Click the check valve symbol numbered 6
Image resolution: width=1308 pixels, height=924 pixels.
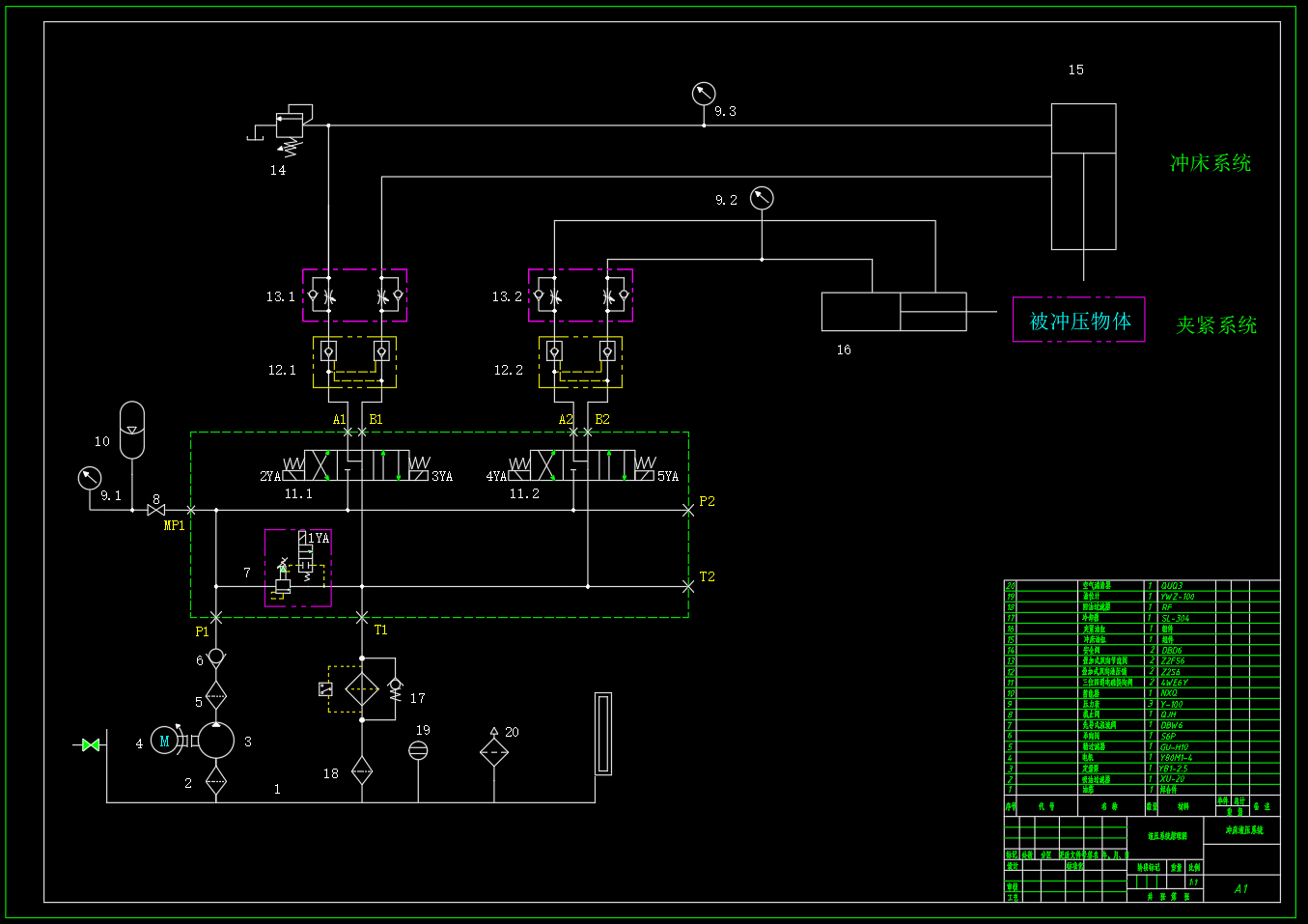tap(216, 658)
